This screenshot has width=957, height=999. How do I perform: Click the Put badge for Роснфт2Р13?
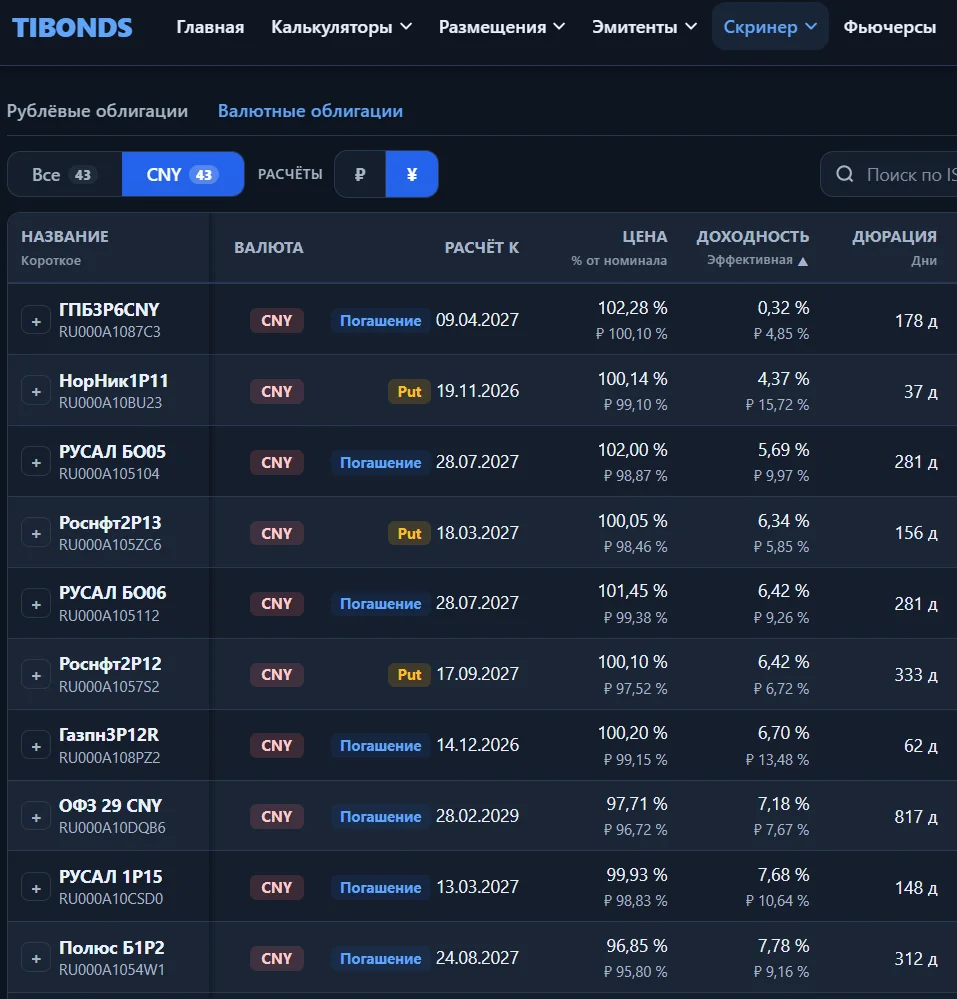(x=409, y=533)
